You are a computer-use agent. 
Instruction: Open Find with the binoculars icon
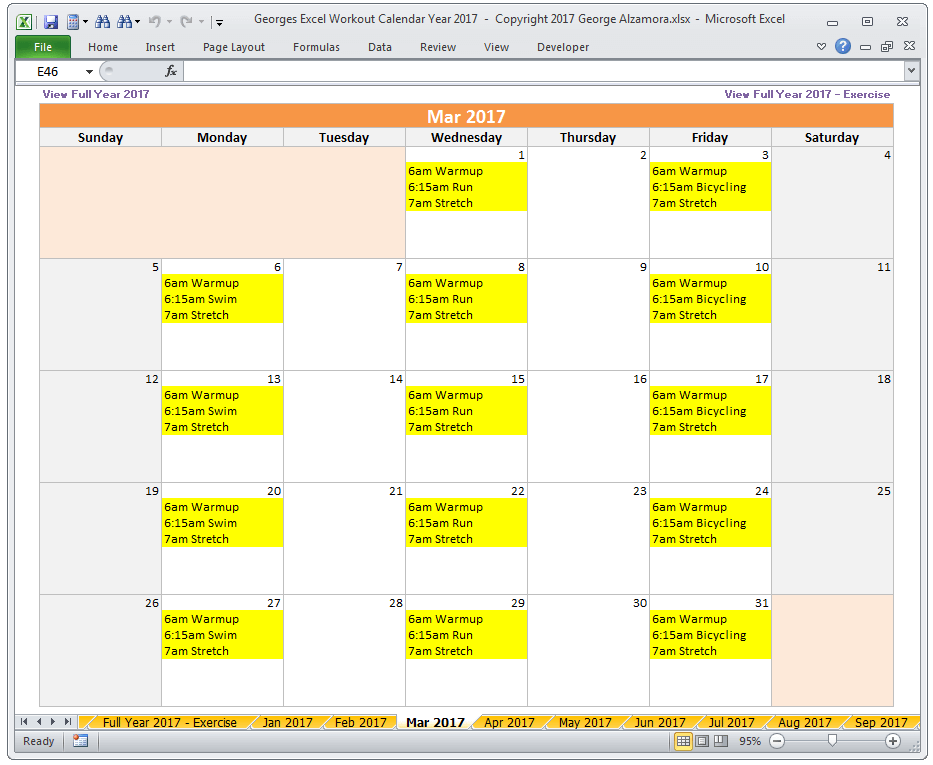click(103, 22)
